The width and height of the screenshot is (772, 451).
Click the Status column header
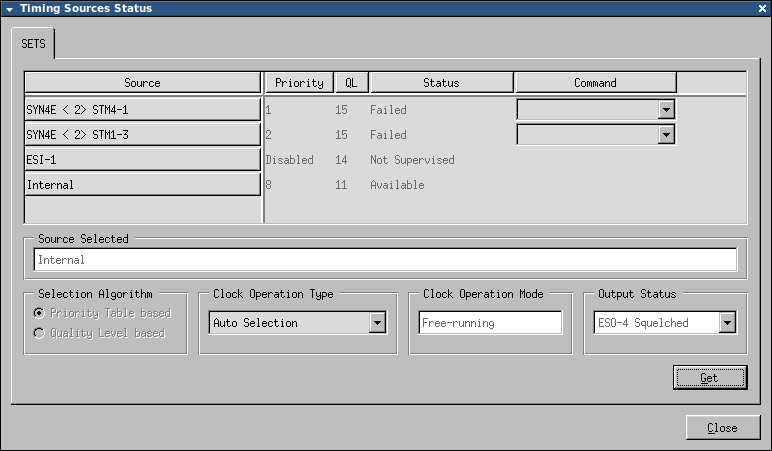[441, 83]
